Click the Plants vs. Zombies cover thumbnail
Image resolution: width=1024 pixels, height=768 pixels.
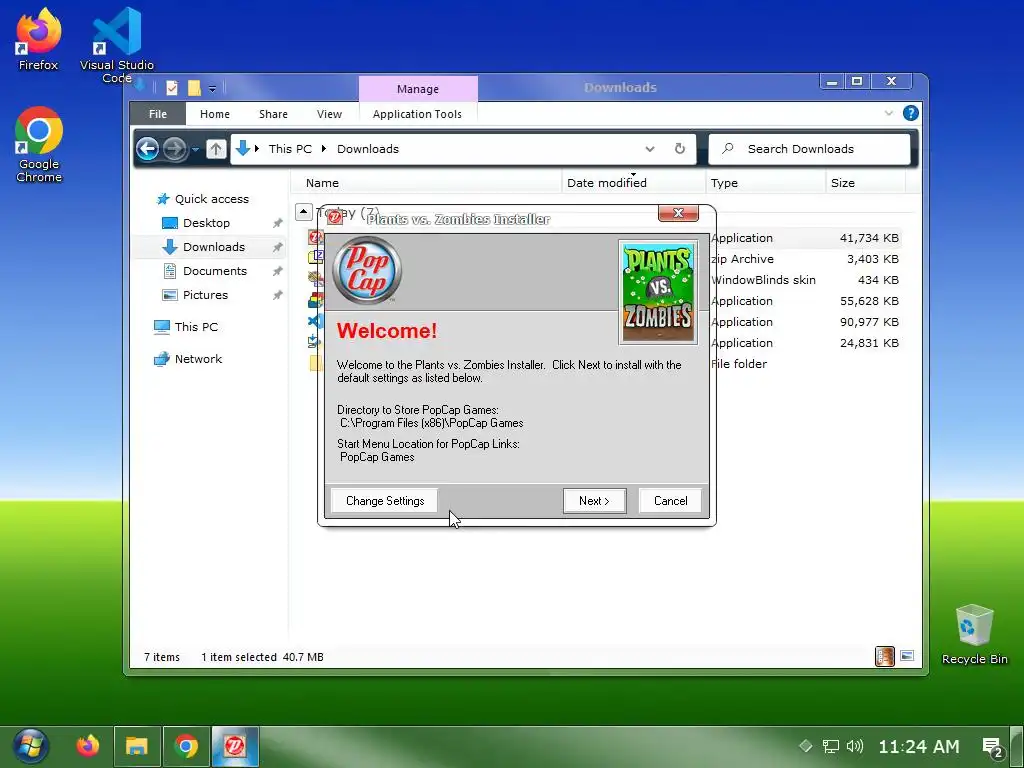[658, 292]
